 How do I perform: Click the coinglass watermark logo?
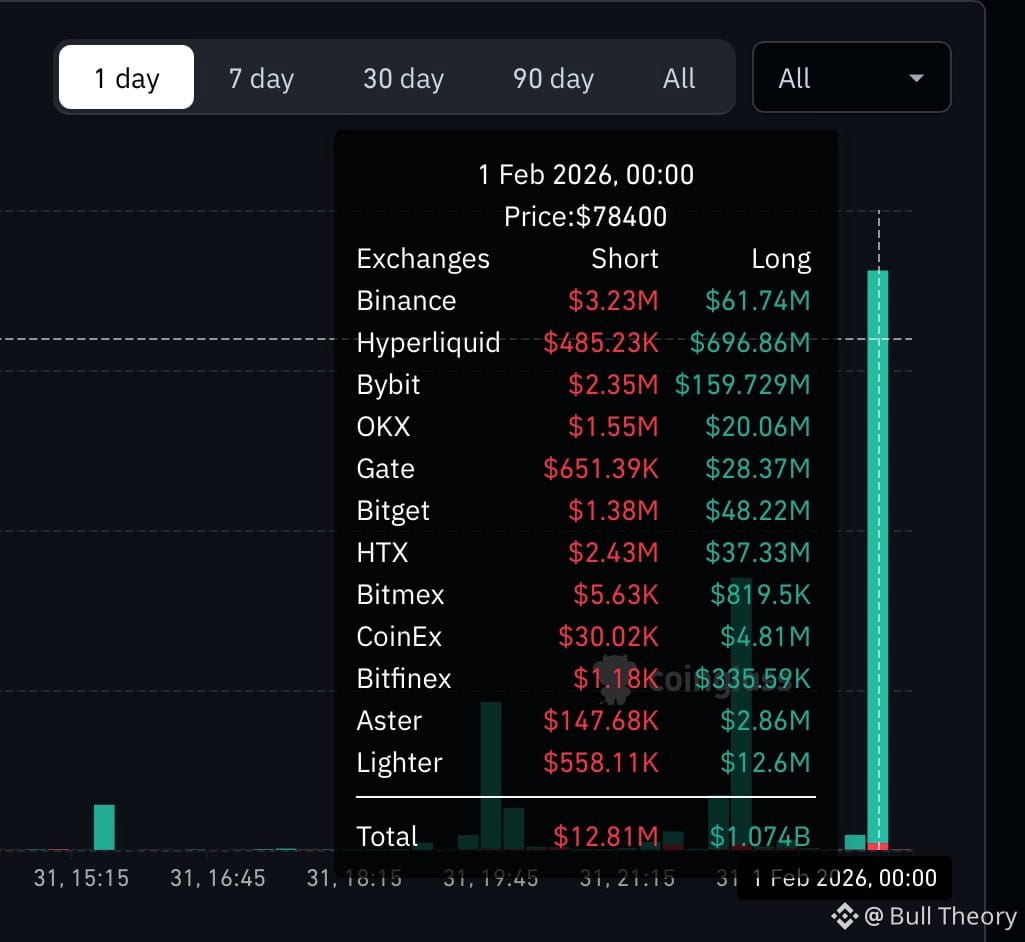(x=615, y=677)
